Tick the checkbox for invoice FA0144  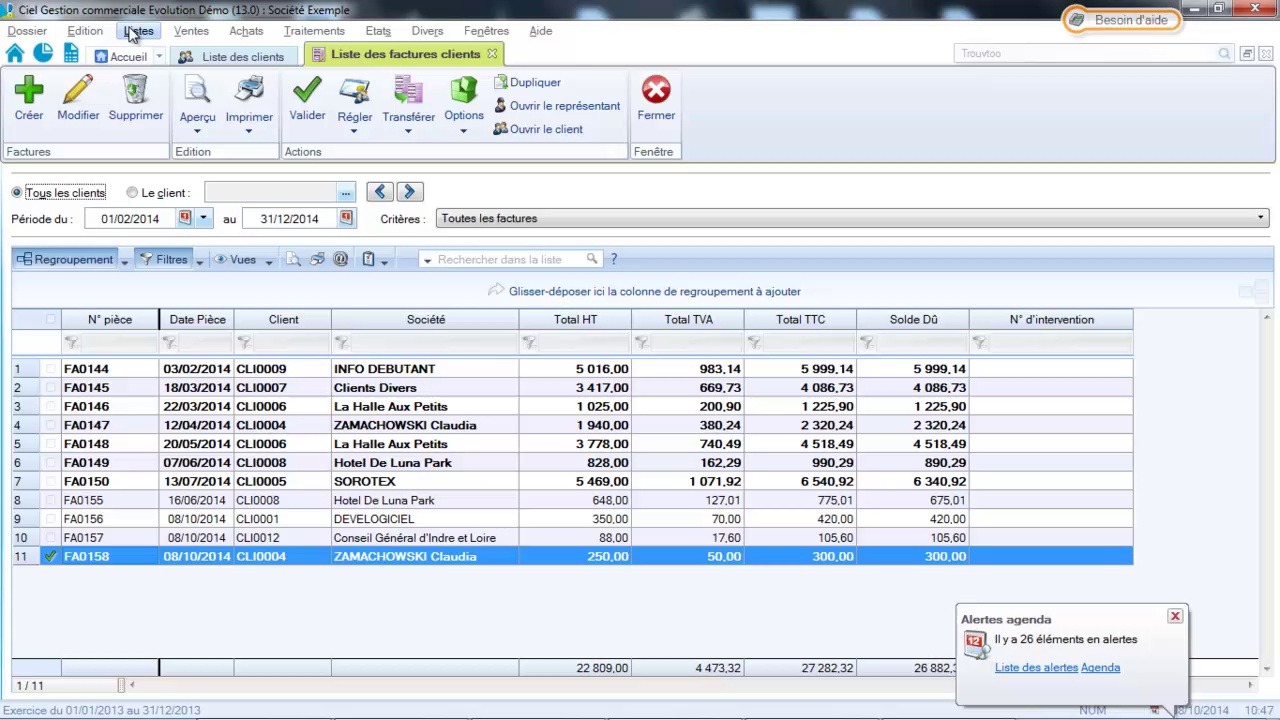point(51,369)
